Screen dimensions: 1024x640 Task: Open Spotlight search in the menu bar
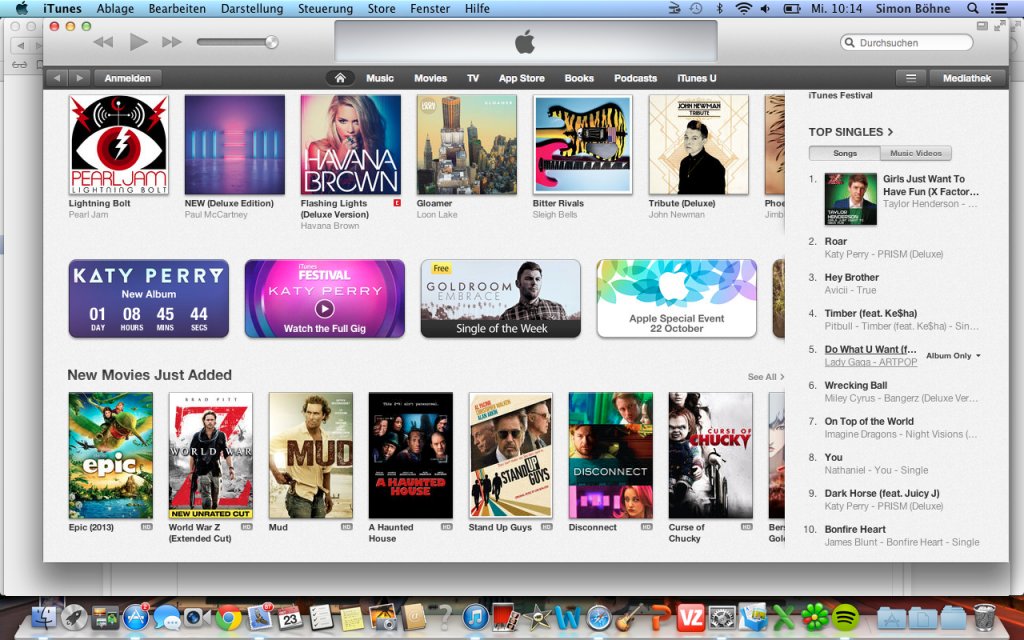pos(972,8)
